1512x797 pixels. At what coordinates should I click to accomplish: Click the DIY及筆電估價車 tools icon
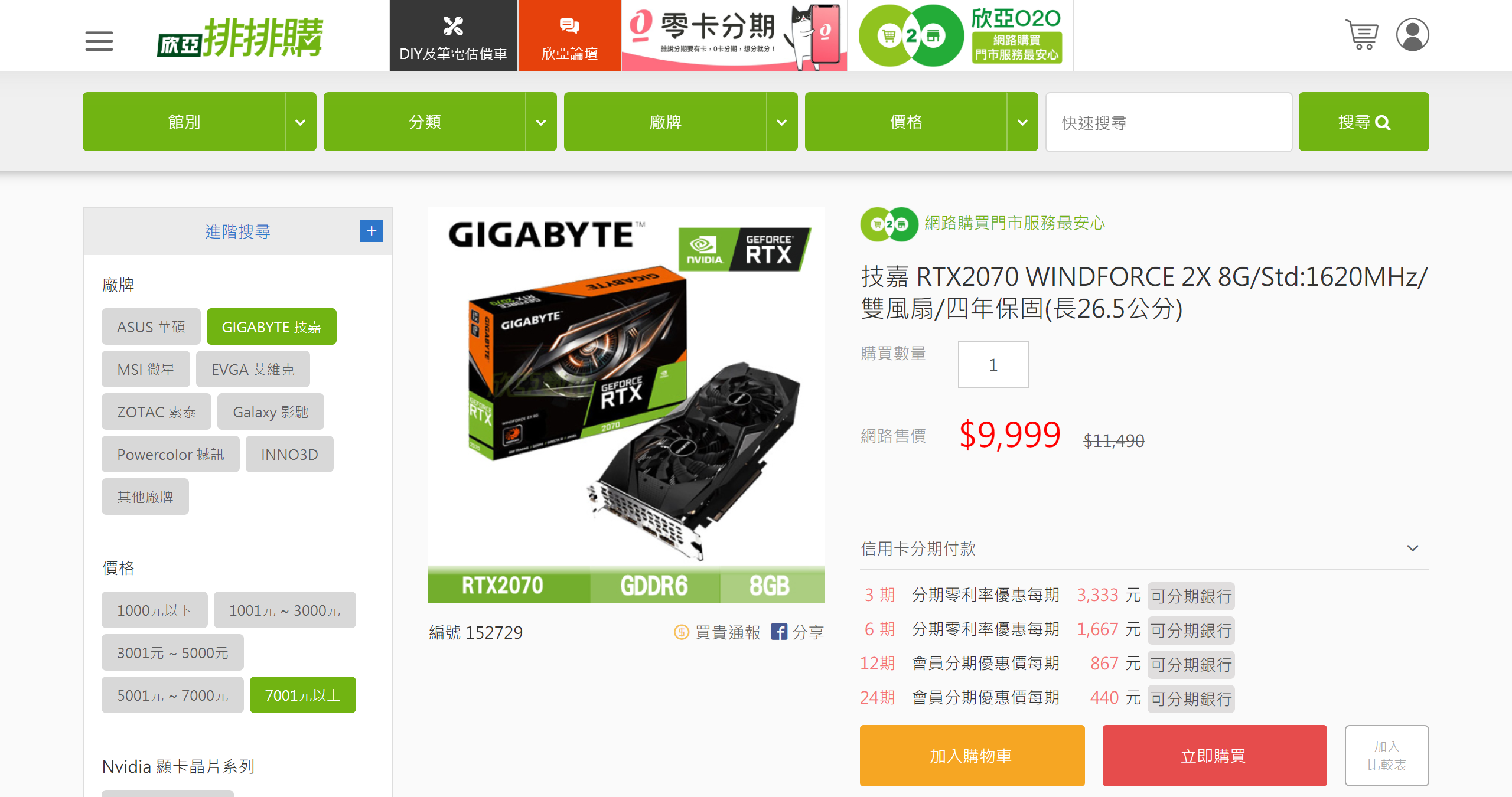point(453,26)
